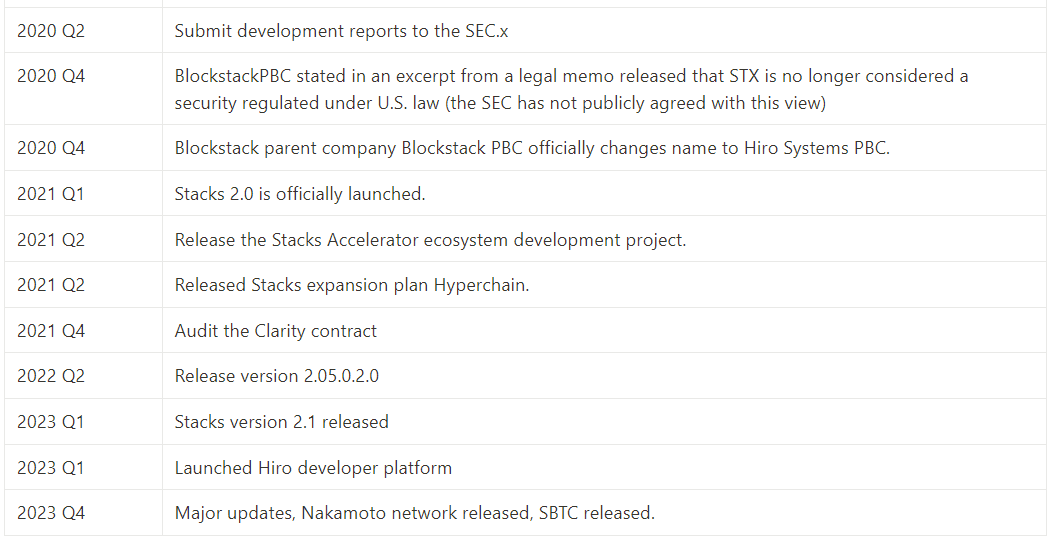Click the "2022 Q2" date cell
Image resolution: width=1049 pixels, height=542 pixels.
(51, 376)
